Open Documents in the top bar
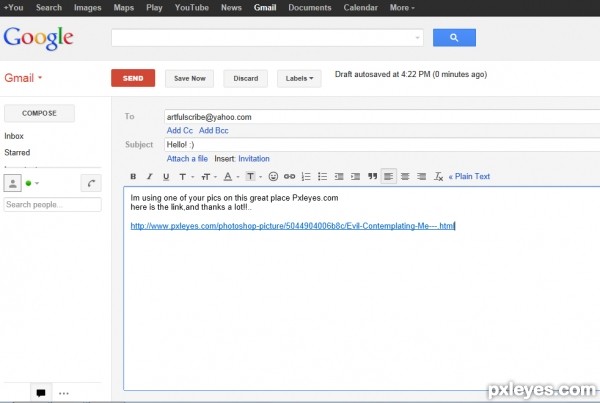This screenshot has width=600, height=403. point(310,8)
